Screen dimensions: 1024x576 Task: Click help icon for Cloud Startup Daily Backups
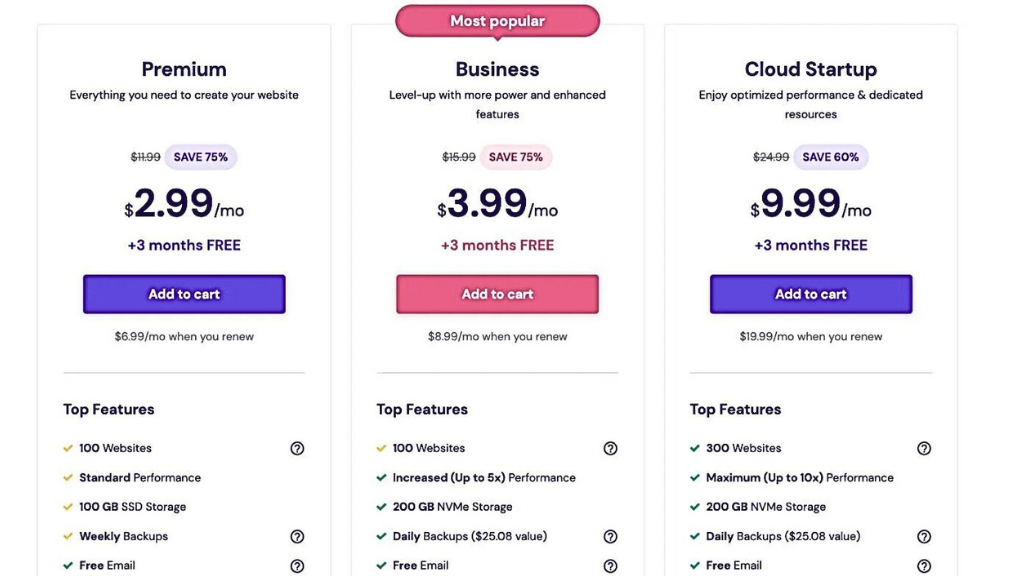(x=924, y=537)
